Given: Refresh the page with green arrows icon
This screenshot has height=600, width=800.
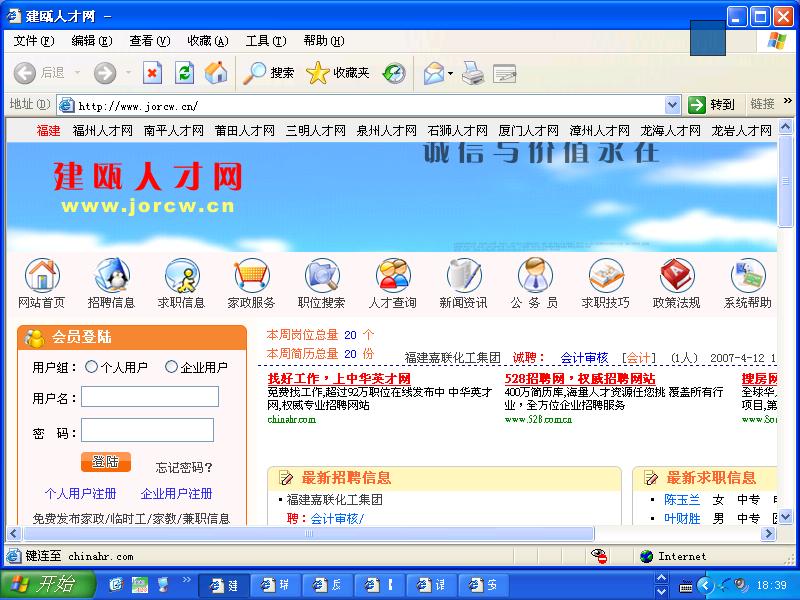Looking at the screenshot, I should [184, 73].
